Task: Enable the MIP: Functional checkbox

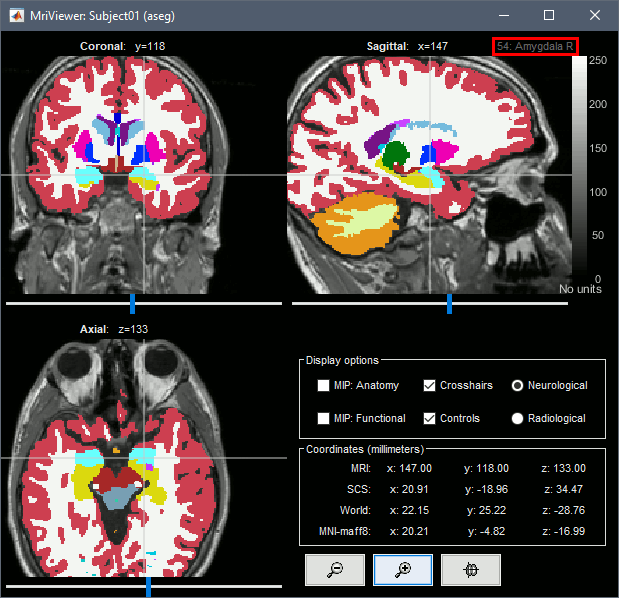Action: [x=323, y=418]
